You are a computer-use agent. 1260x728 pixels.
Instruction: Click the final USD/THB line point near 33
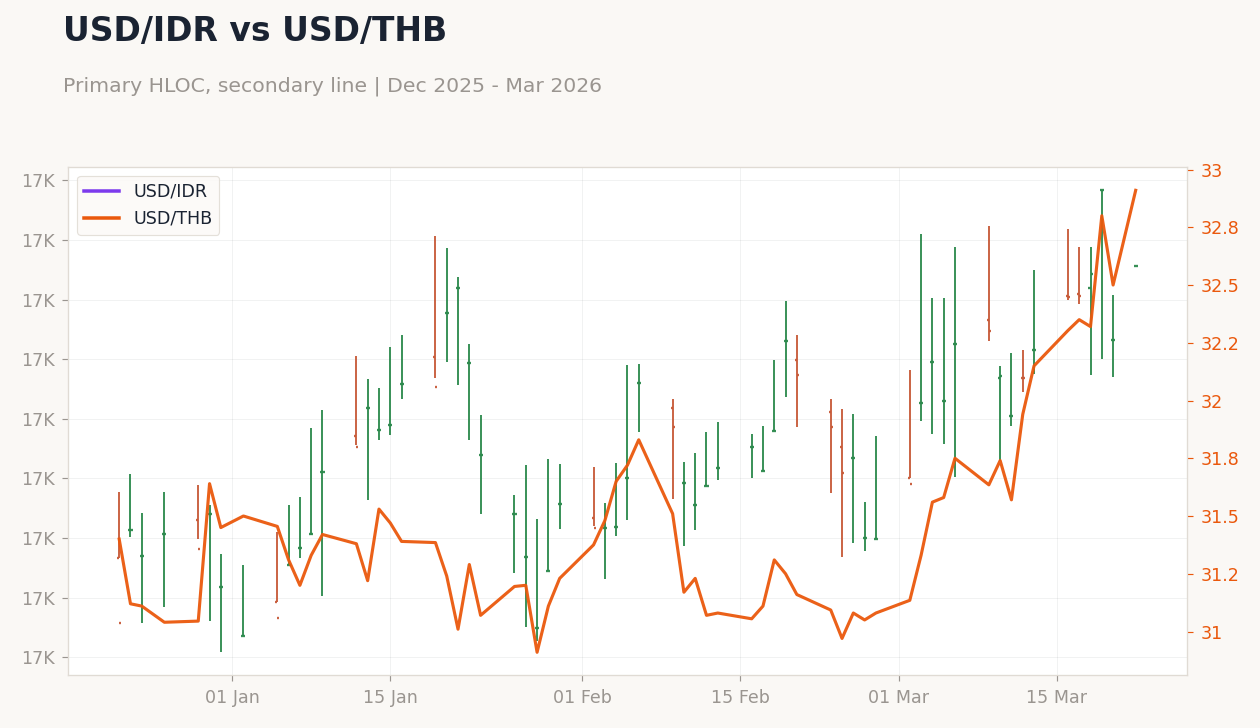point(1135,190)
